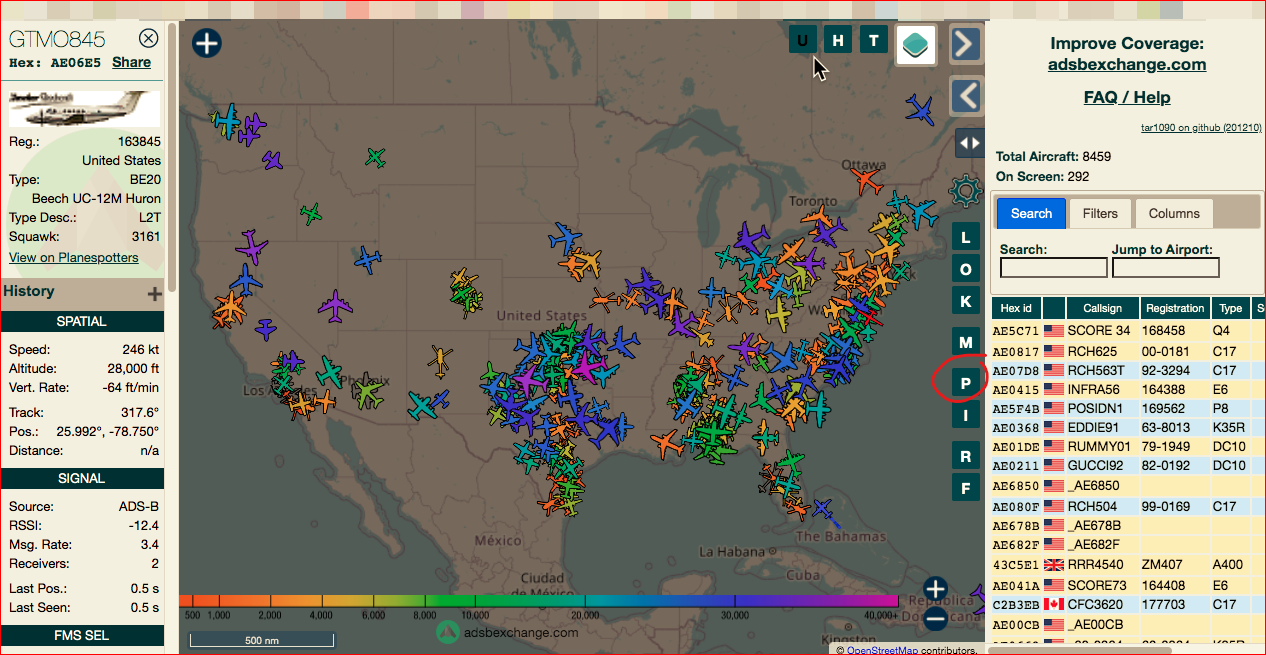This screenshot has height=655, width=1266.
Task: Open the map layer switcher icon
Action: 916,45
